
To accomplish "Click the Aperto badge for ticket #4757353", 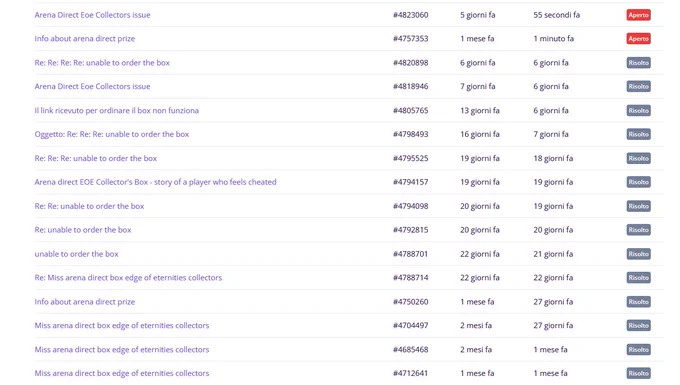I will coord(638,39).
